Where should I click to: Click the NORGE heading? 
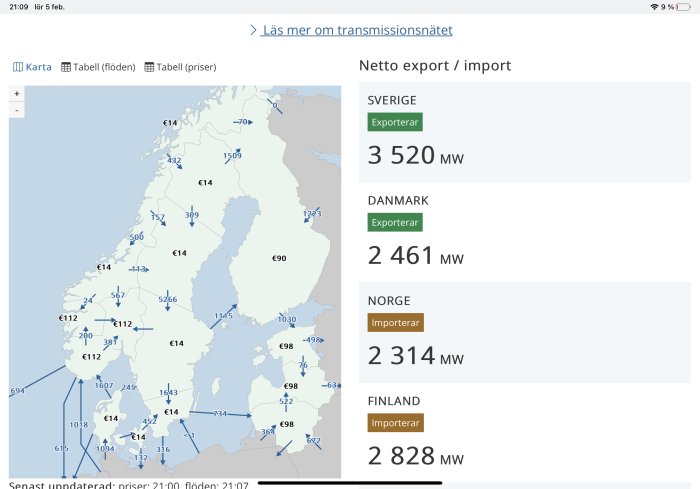(x=389, y=301)
